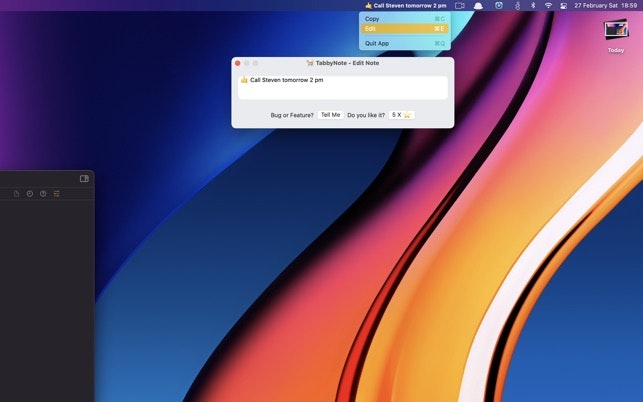Choose Quit App from the menu

pos(405,43)
